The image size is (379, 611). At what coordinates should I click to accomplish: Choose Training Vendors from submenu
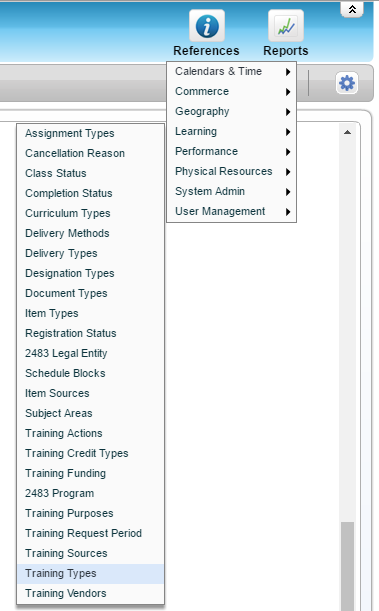point(90,593)
